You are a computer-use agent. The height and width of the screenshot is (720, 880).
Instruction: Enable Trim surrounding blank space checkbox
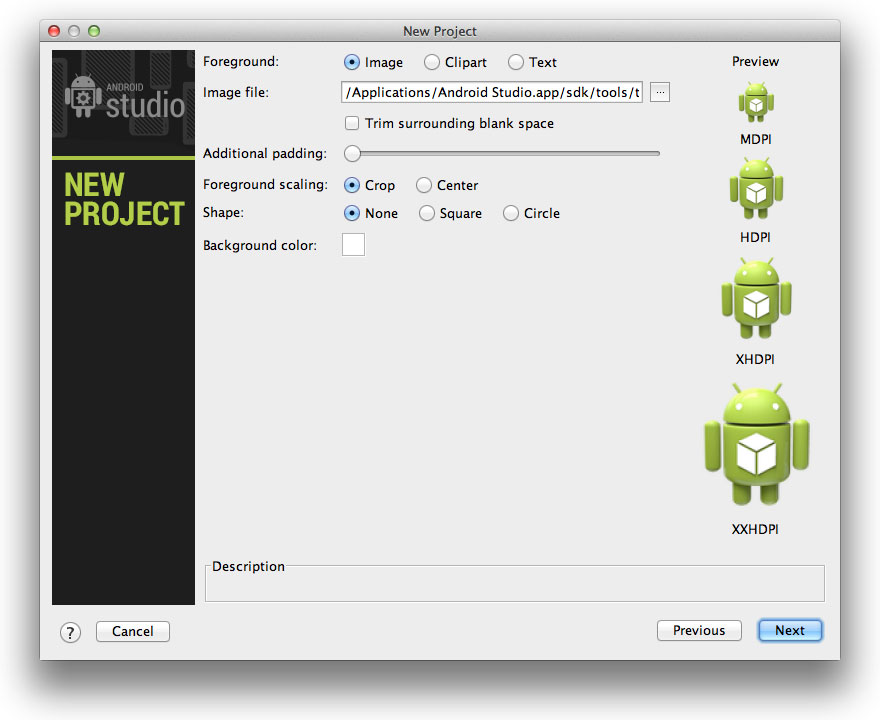point(352,123)
